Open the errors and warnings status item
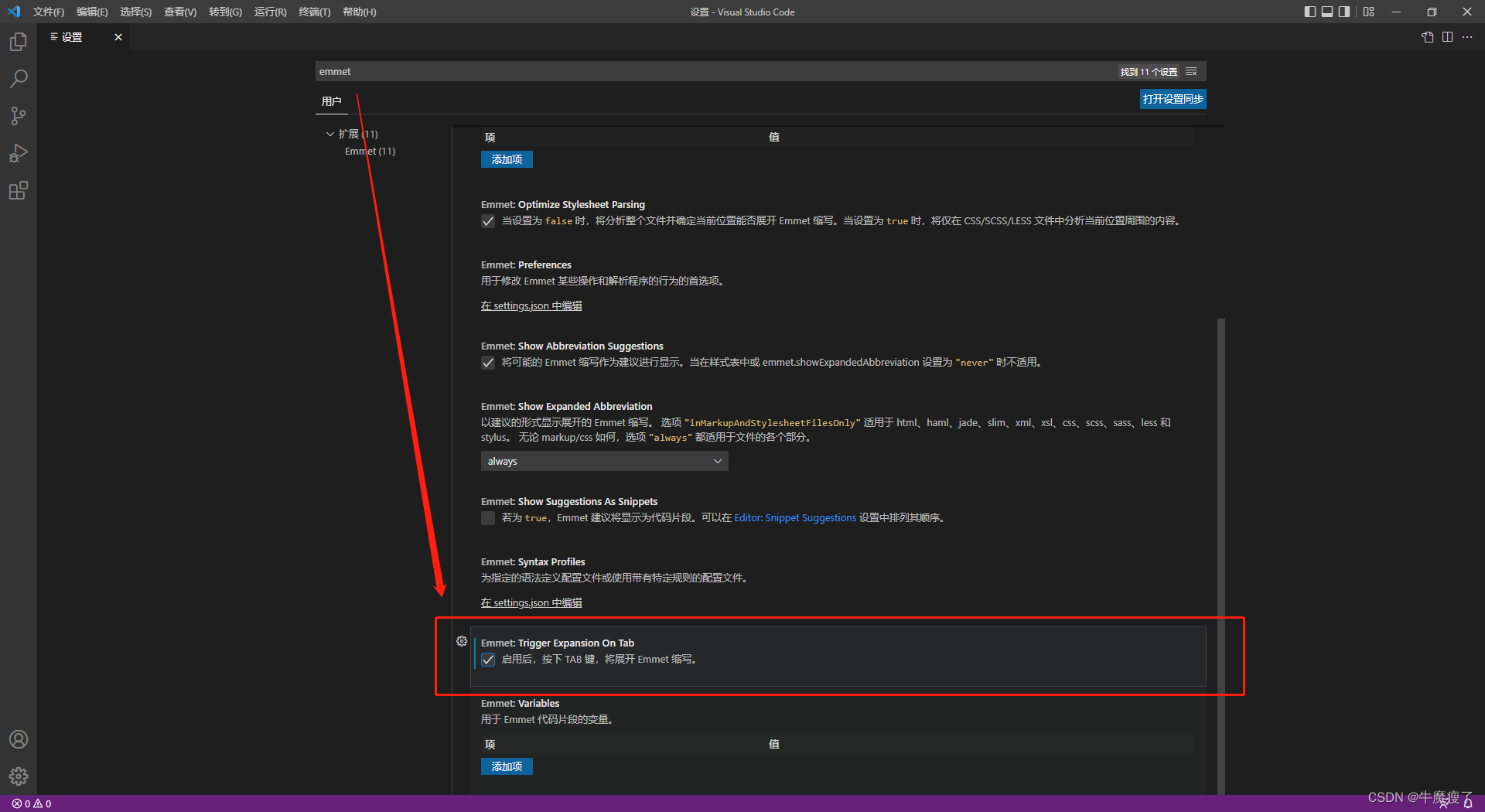 [x=32, y=803]
